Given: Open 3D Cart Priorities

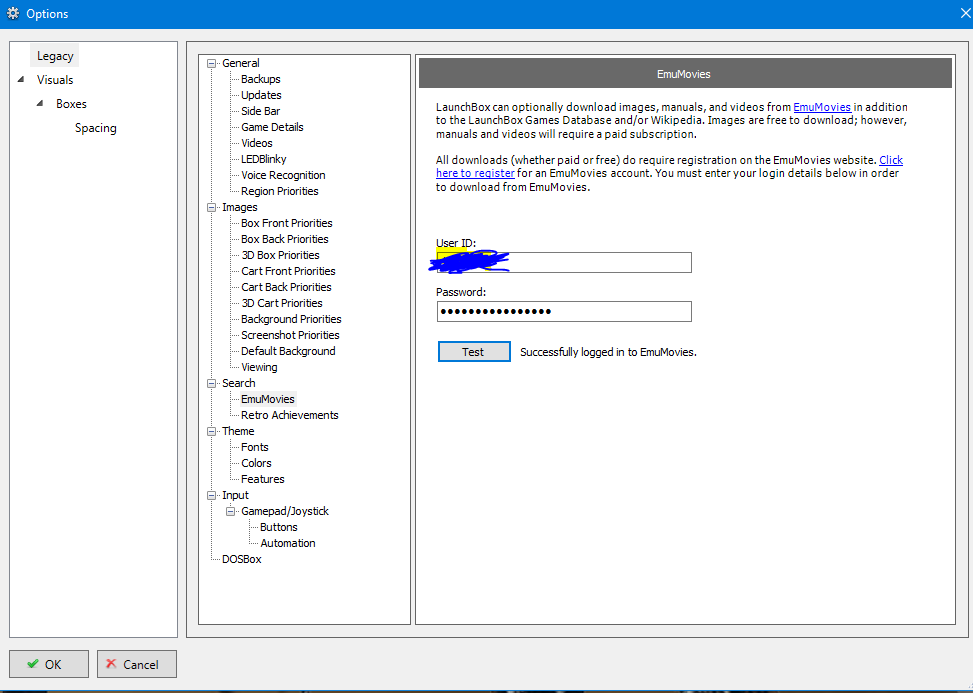Looking at the screenshot, I should click(282, 303).
